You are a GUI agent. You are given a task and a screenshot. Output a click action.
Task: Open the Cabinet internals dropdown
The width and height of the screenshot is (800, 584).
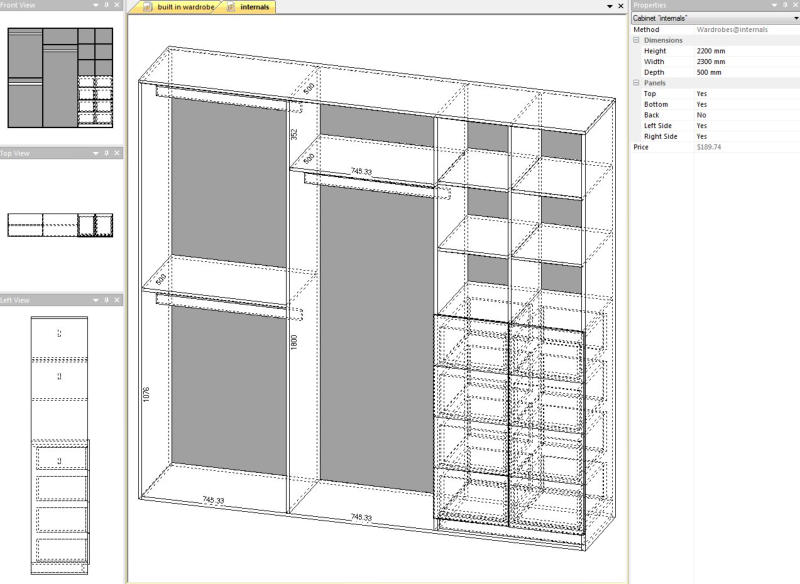pos(795,18)
